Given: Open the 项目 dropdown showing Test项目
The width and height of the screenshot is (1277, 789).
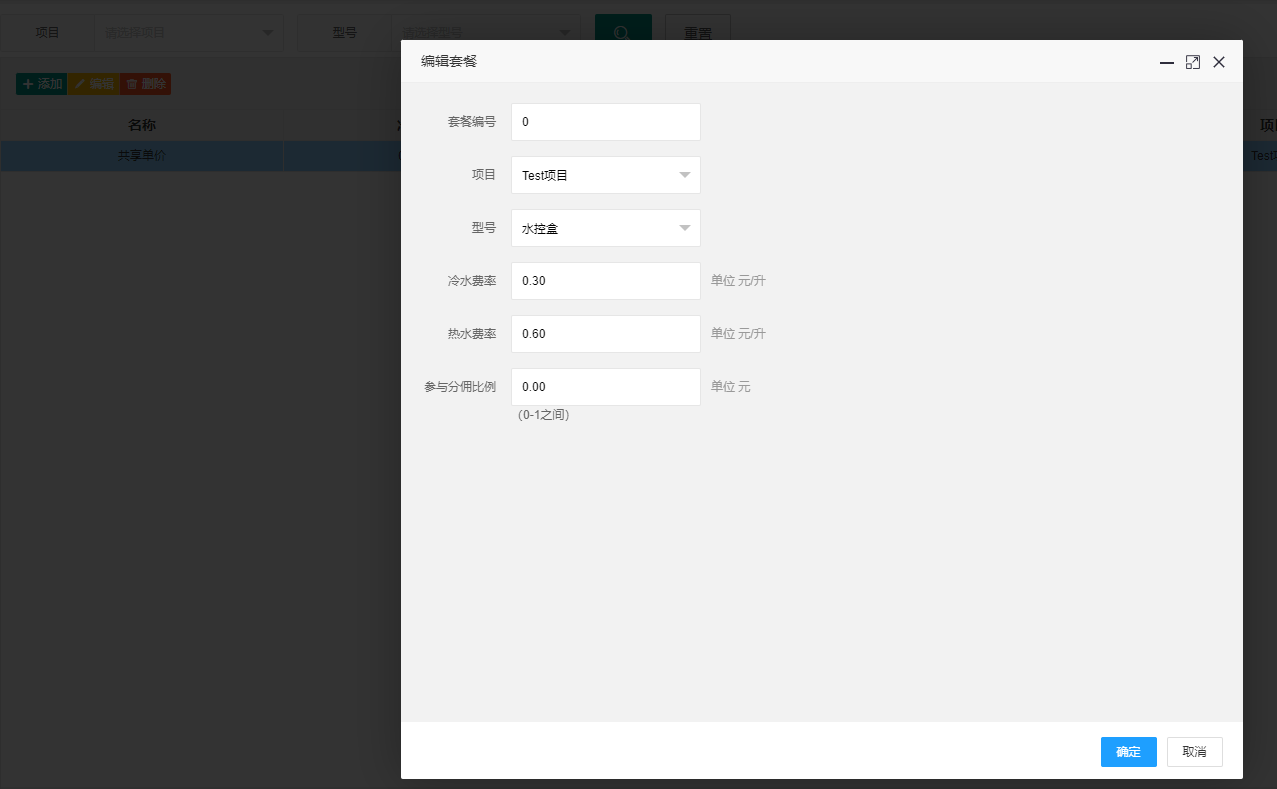Looking at the screenshot, I should [x=606, y=175].
